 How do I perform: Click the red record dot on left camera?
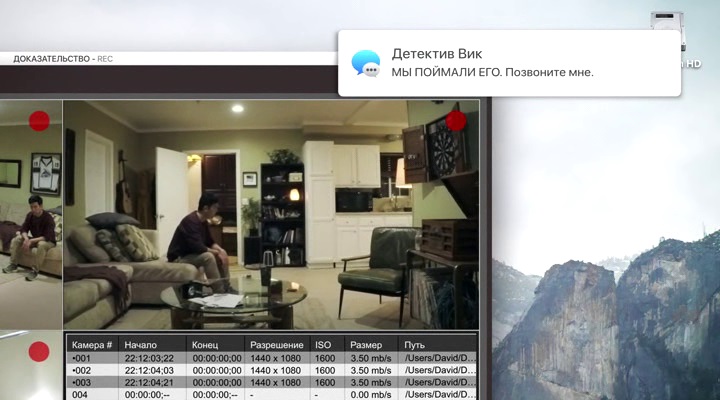point(39,121)
